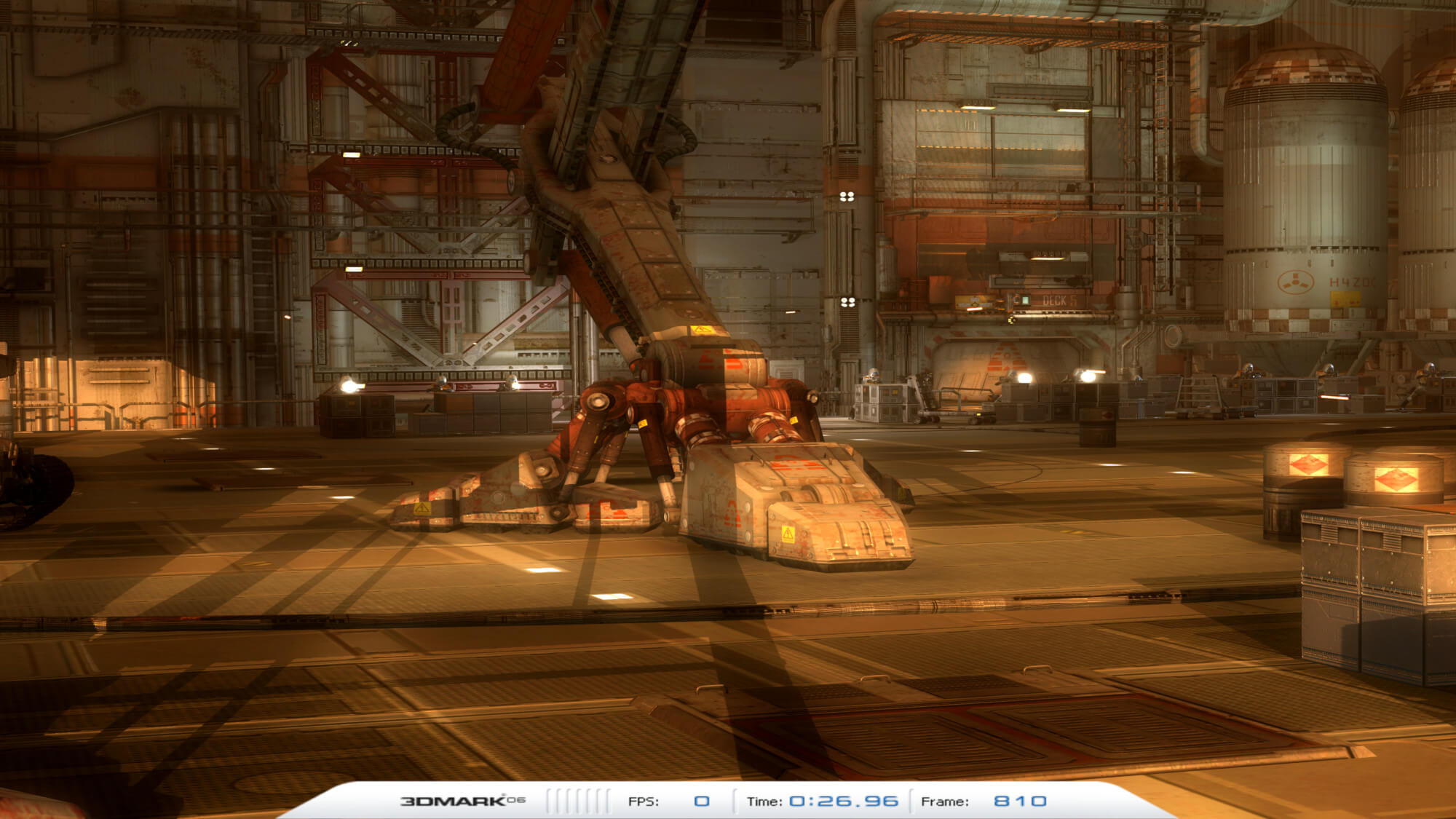Click the yellow warning triangle on the walker's front foot
The width and height of the screenshot is (1456, 819).
[788, 534]
